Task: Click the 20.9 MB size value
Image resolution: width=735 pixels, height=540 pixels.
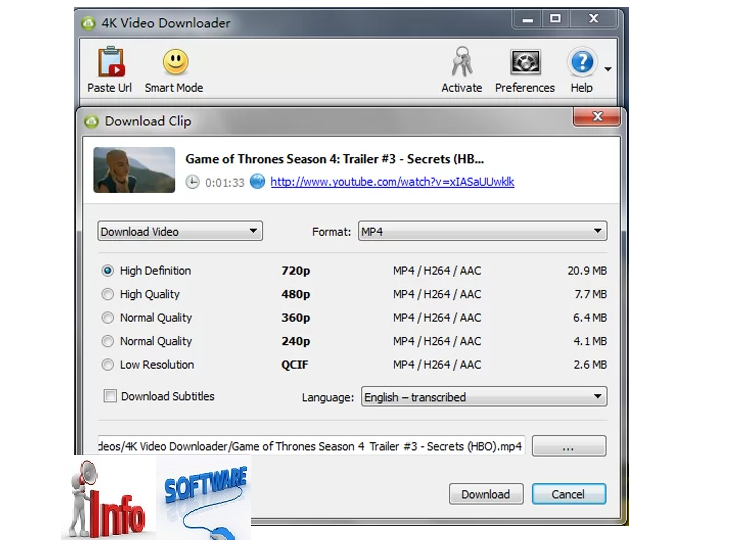Action: coord(587,270)
